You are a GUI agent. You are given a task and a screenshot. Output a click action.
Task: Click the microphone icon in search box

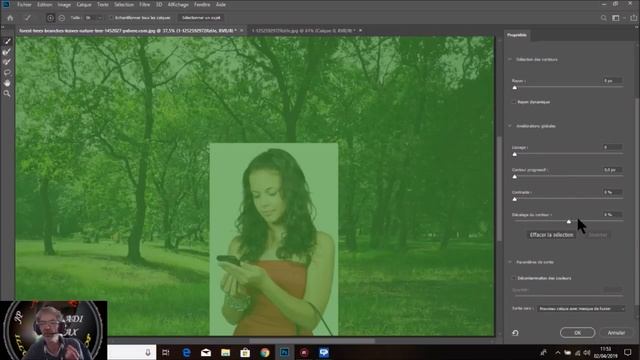click(148, 353)
